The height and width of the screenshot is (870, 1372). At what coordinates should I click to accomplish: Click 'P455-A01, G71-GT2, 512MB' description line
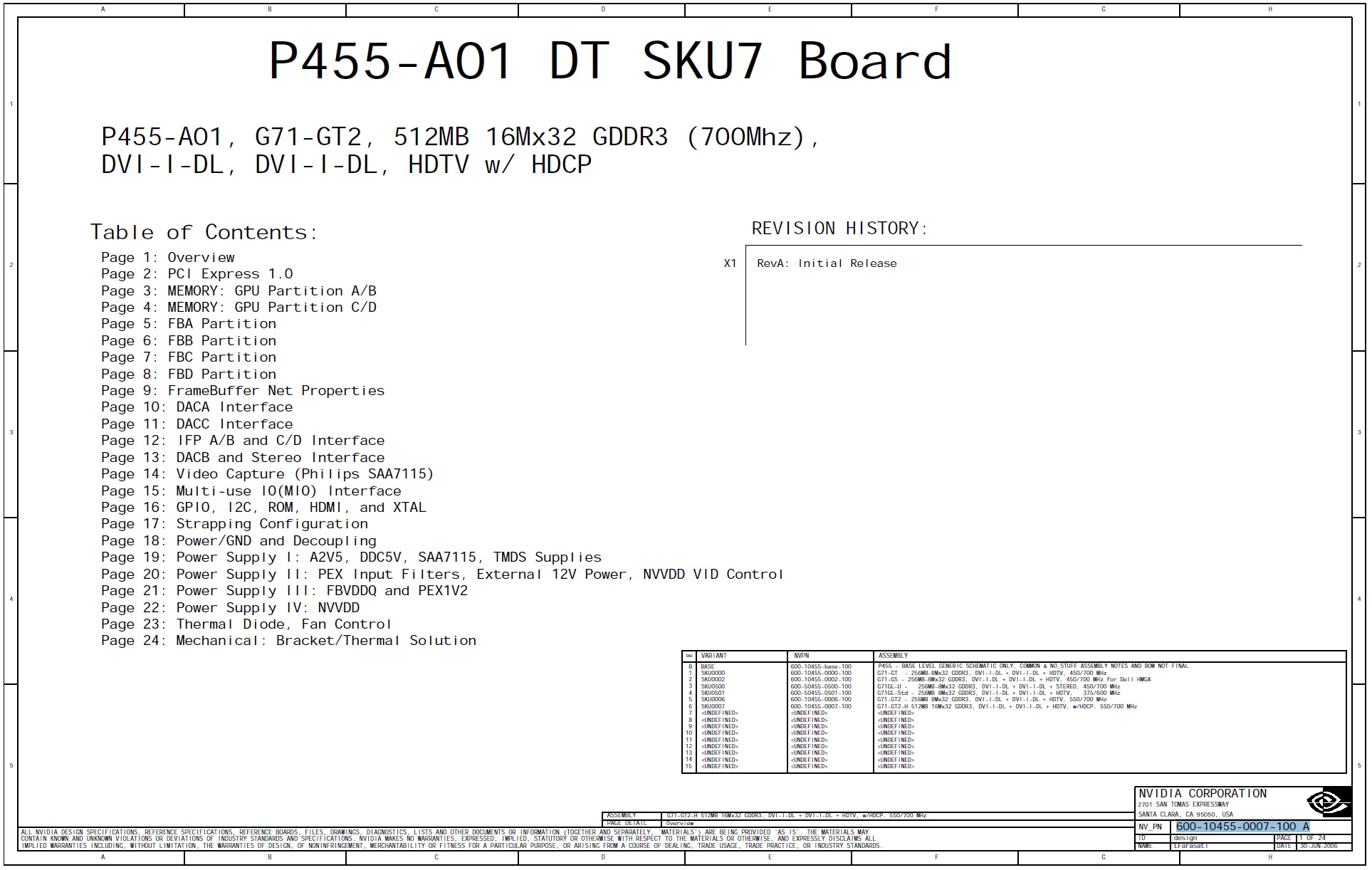(461, 137)
